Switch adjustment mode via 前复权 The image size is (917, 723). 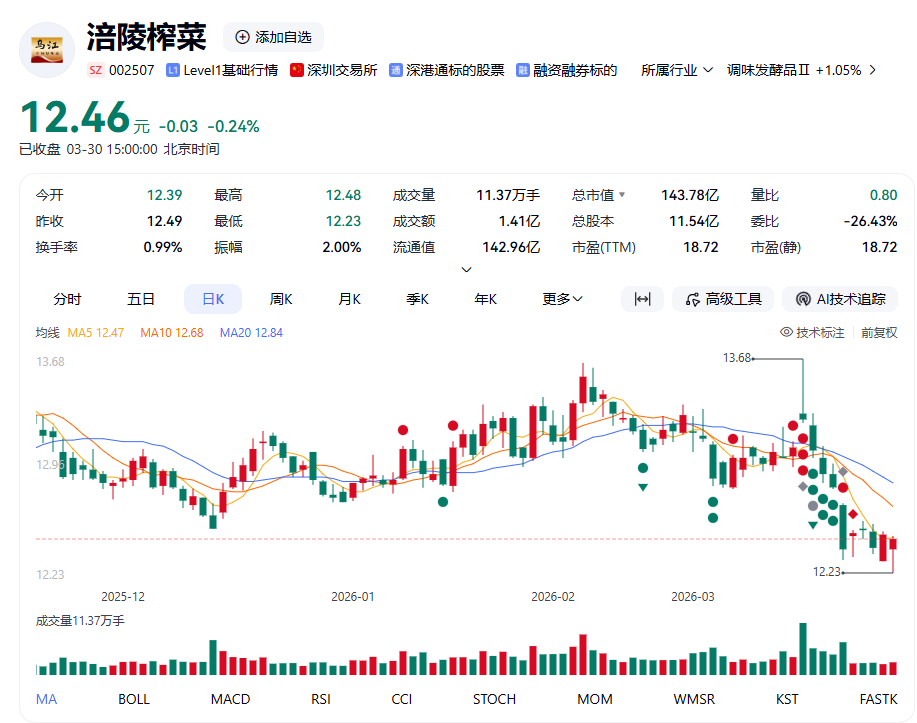tap(879, 333)
